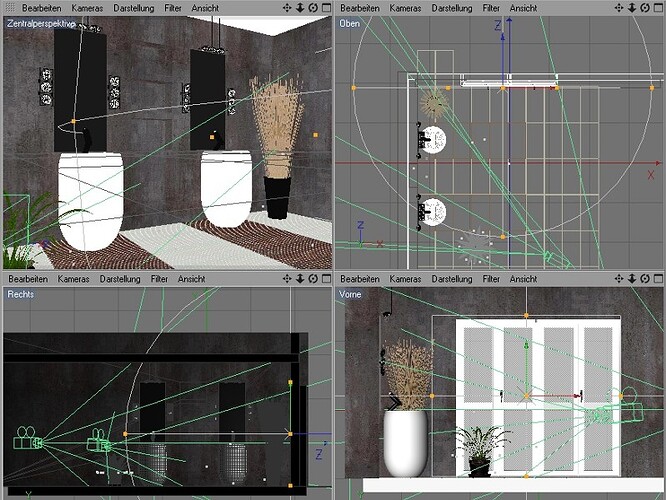Click top orange handle point in Vorne viewport

pos(527,316)
